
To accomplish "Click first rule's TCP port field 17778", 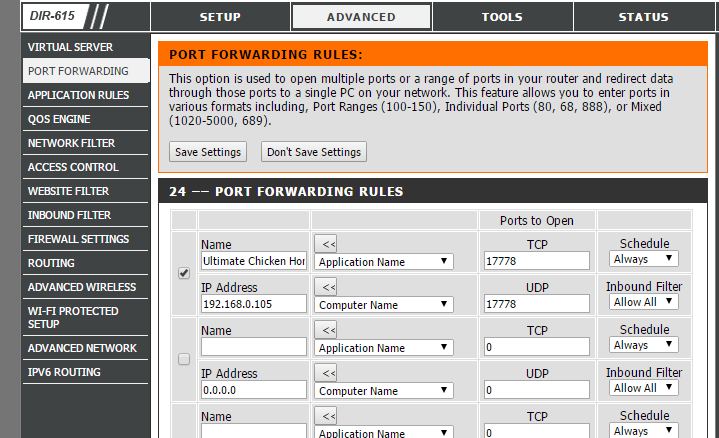I will coord(536,261).
